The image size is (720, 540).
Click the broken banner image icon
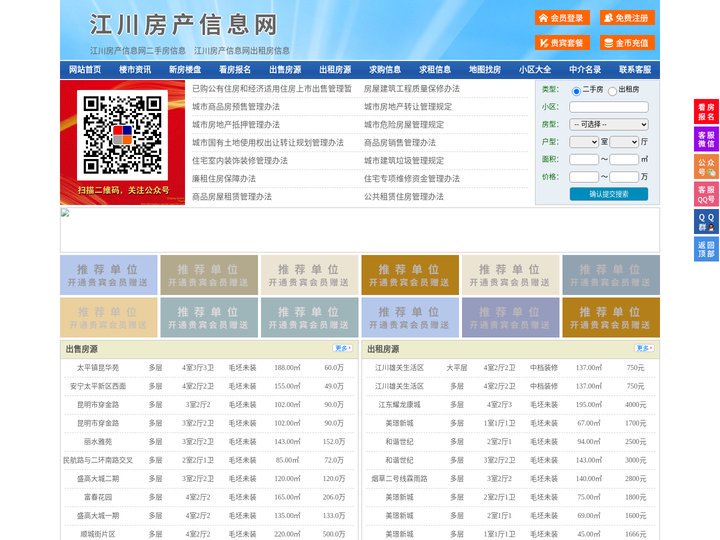coord(65,213)
